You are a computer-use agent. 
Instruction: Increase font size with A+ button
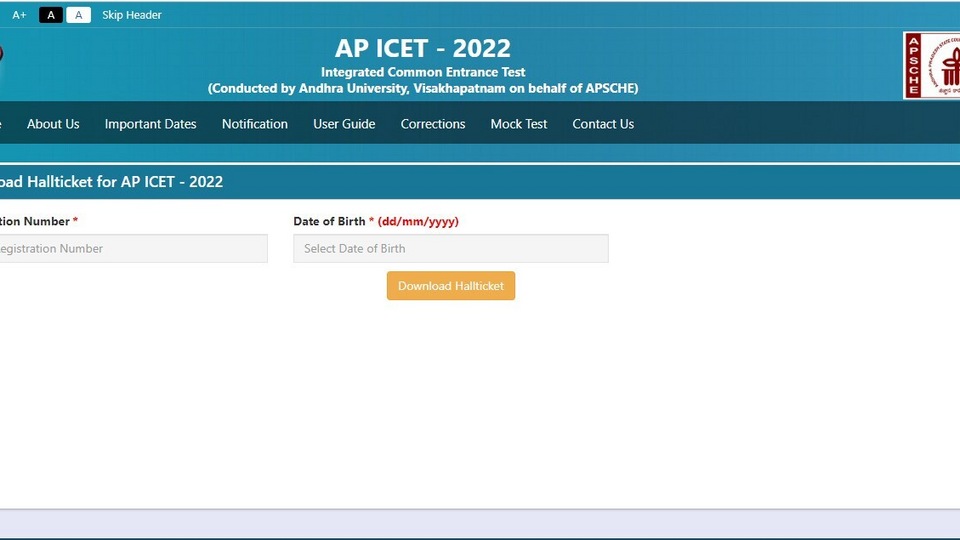[x=19, y=15]
